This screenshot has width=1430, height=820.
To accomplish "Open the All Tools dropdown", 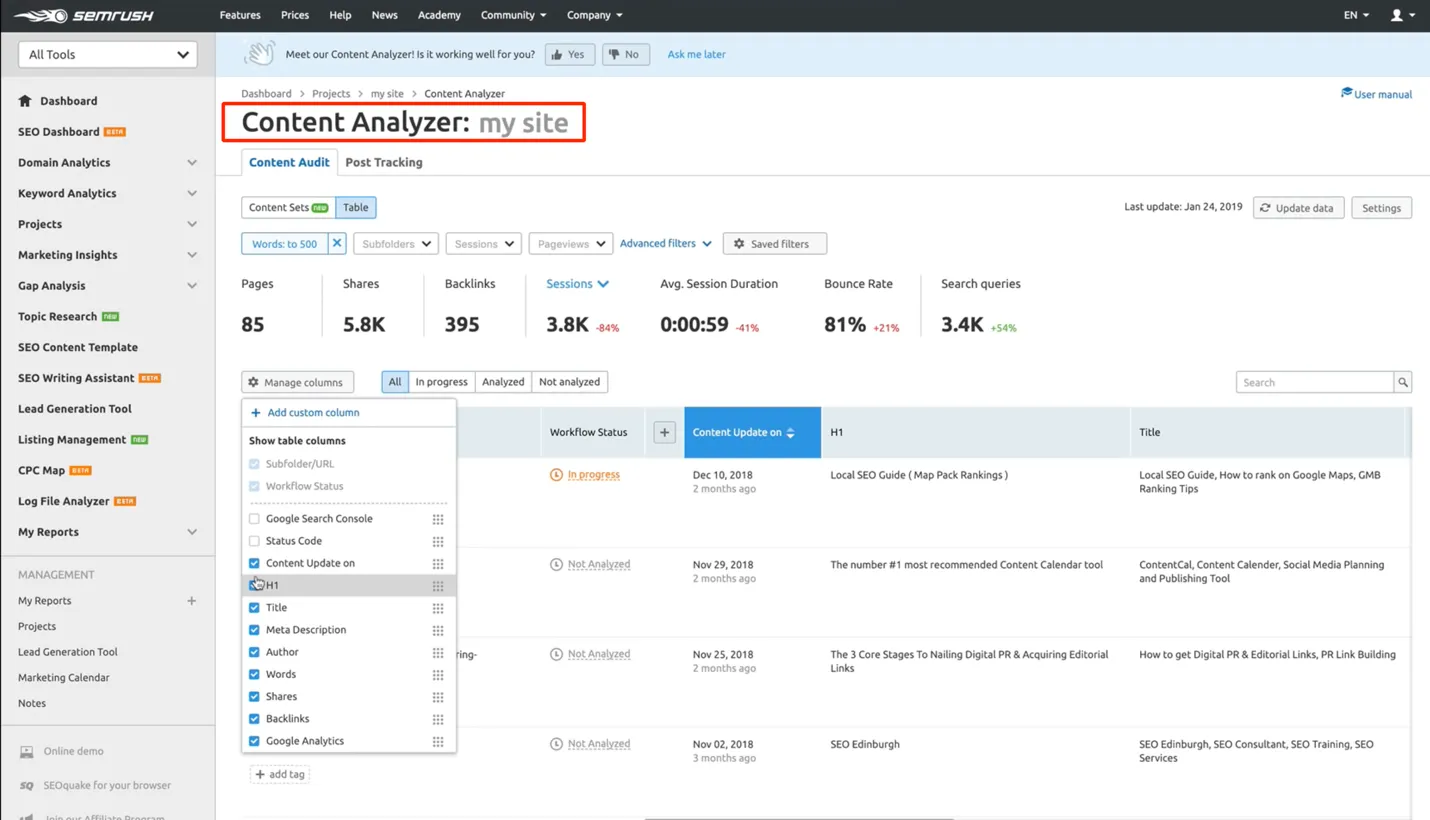I will click(108, 55).
